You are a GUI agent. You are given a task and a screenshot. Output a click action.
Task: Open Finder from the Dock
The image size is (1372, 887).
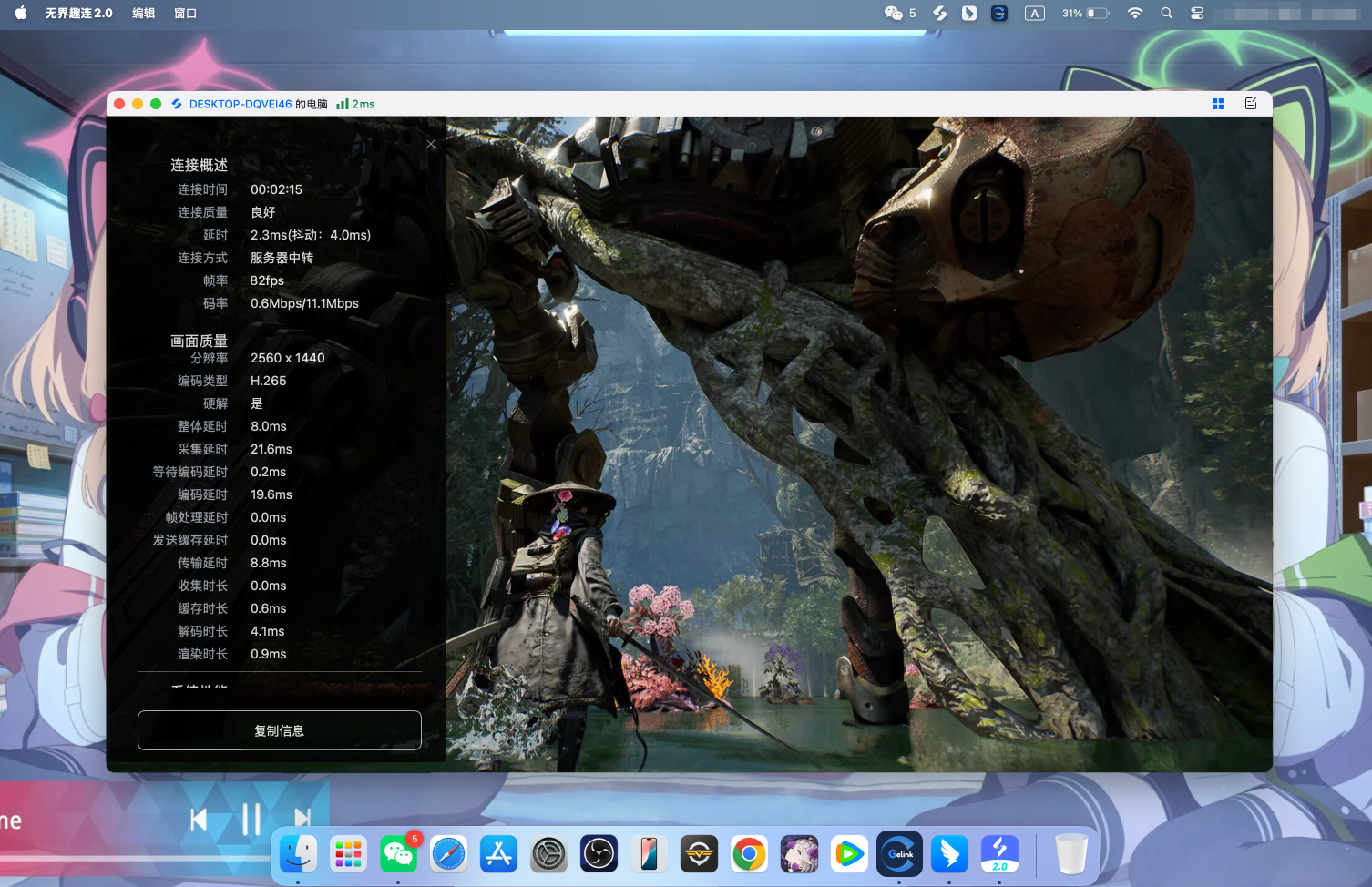coord(299,854)
